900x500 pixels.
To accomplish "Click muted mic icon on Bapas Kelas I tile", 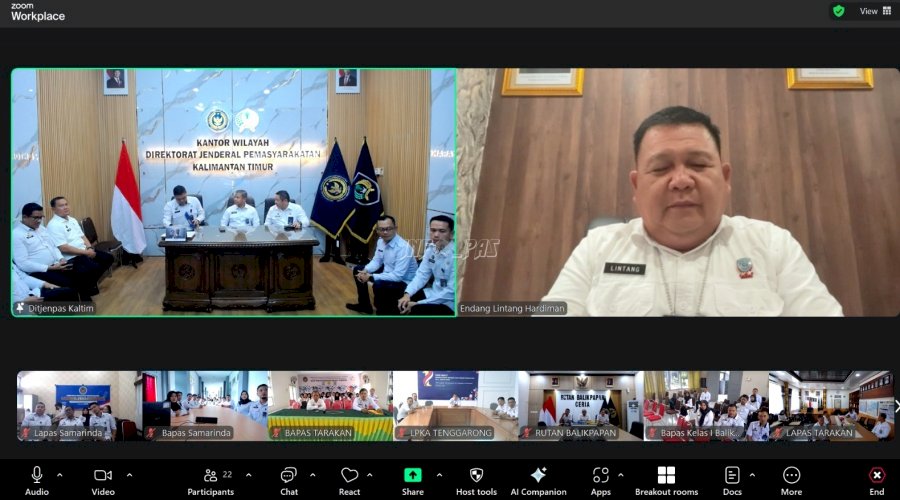I will pos(652,433).
